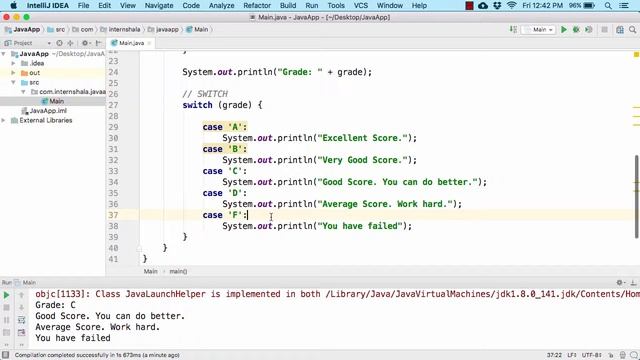Collapse the JavaApp root node
Image resolution: width=640 pixels, height=360 pixels.
tap(4, 54)
